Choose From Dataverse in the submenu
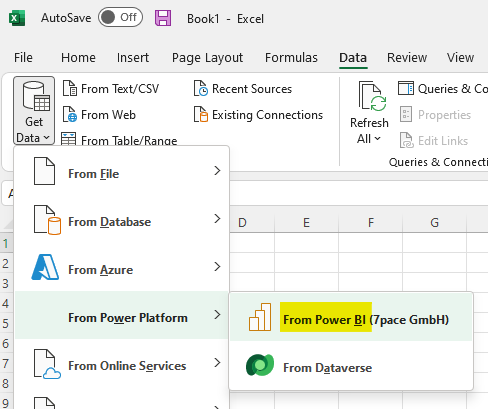 (351, 365)
